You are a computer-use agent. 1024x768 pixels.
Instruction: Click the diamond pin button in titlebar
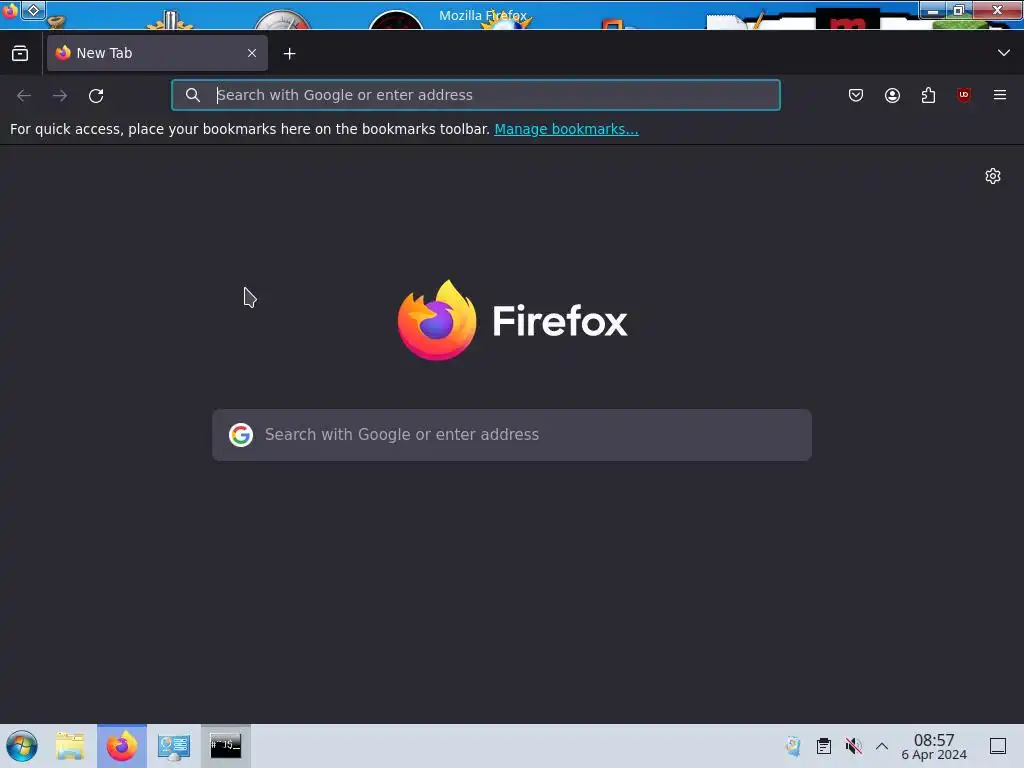pos(33,10)
